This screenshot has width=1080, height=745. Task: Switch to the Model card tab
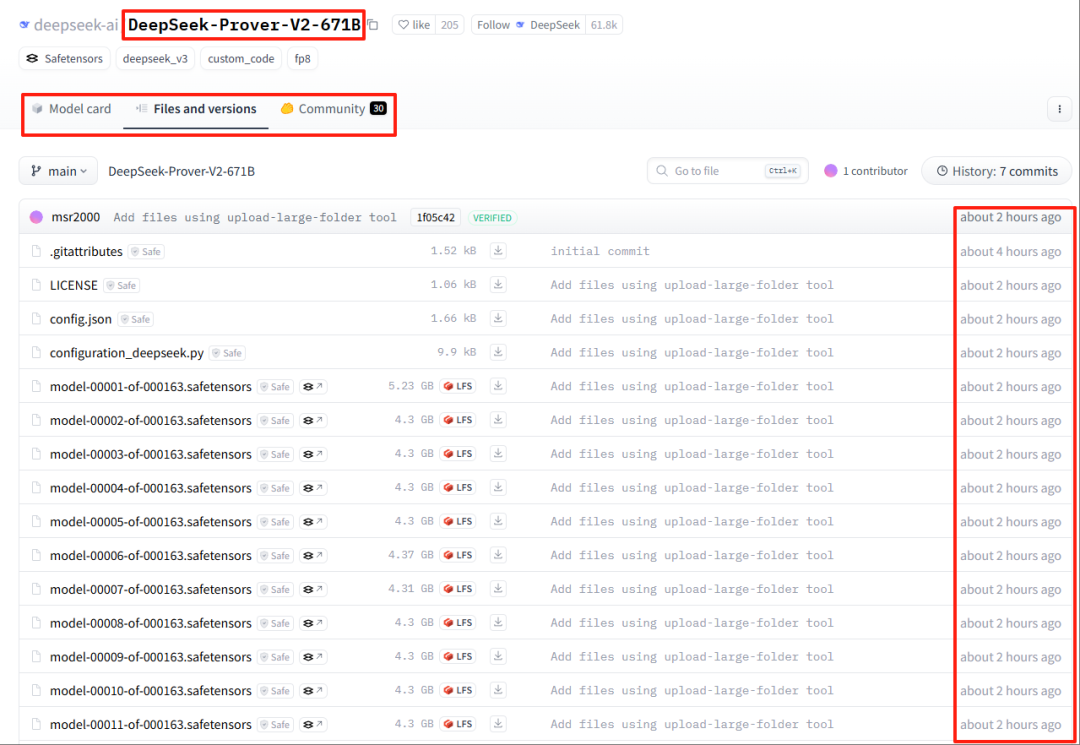(x=72, y=109)
